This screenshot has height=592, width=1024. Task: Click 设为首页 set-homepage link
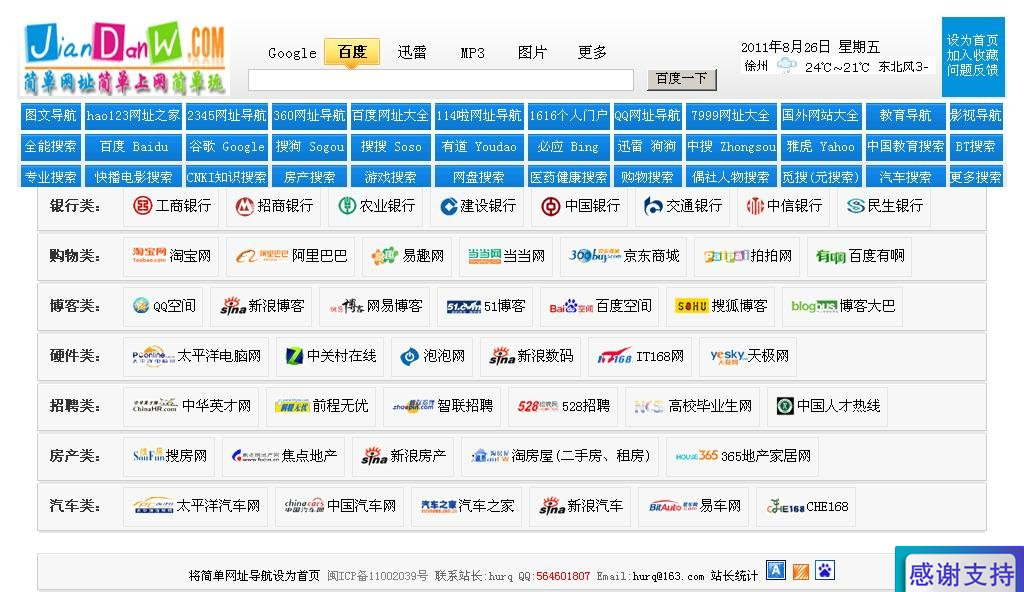(x=972, y=40)
